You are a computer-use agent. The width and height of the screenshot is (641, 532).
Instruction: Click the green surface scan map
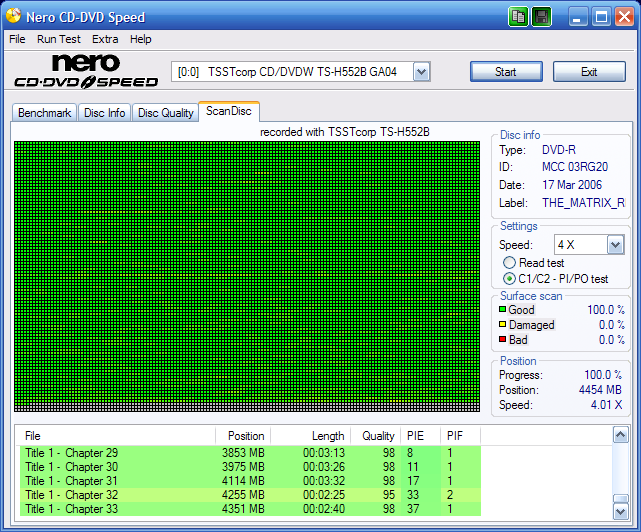[x=247, y=276]
